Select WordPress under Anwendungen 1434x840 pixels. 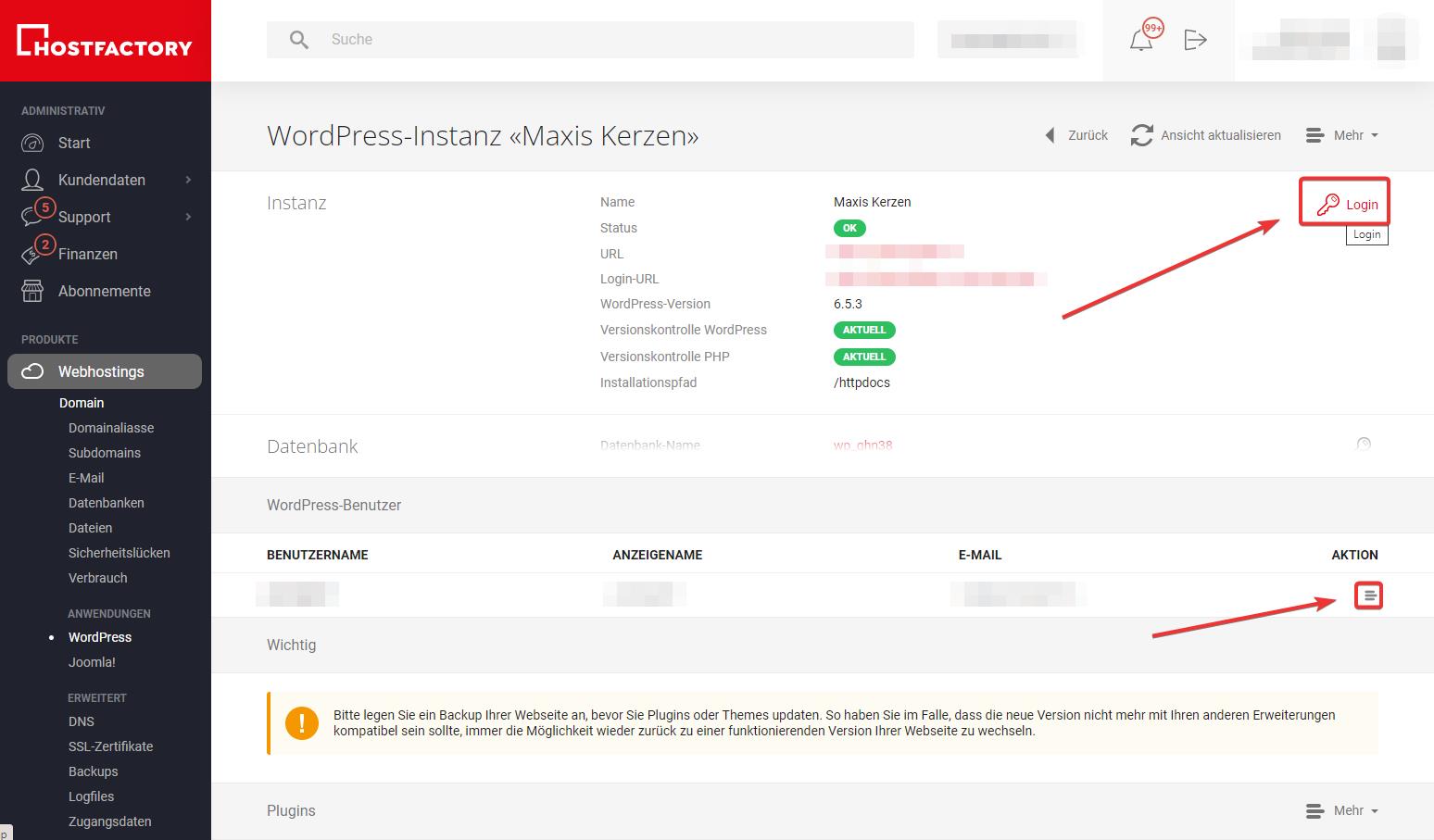tap(100, 637)
